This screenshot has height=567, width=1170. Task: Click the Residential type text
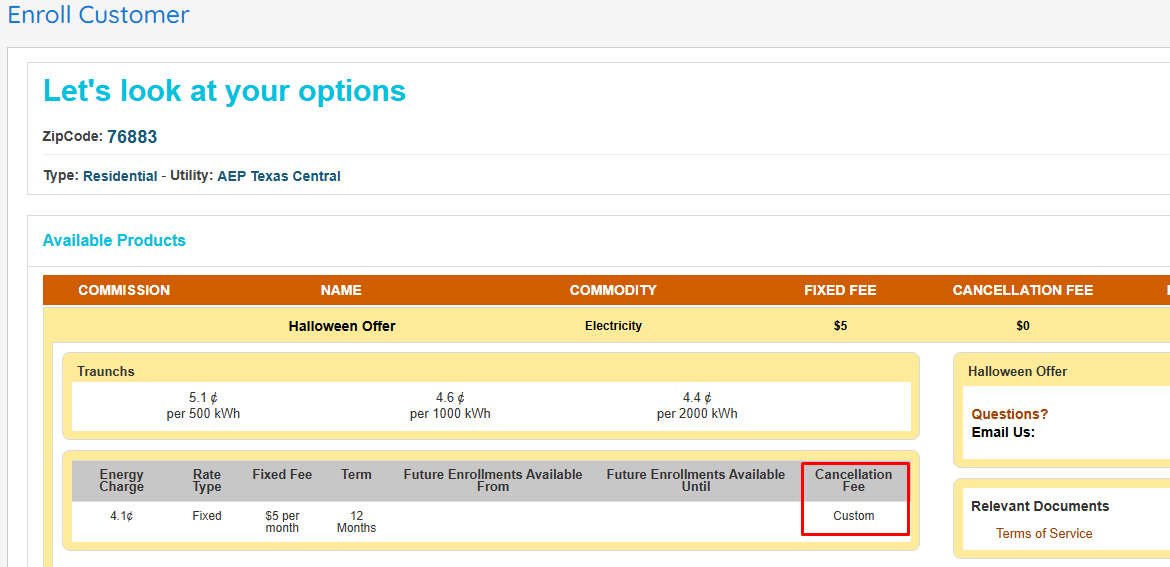[x=120, y=176]
